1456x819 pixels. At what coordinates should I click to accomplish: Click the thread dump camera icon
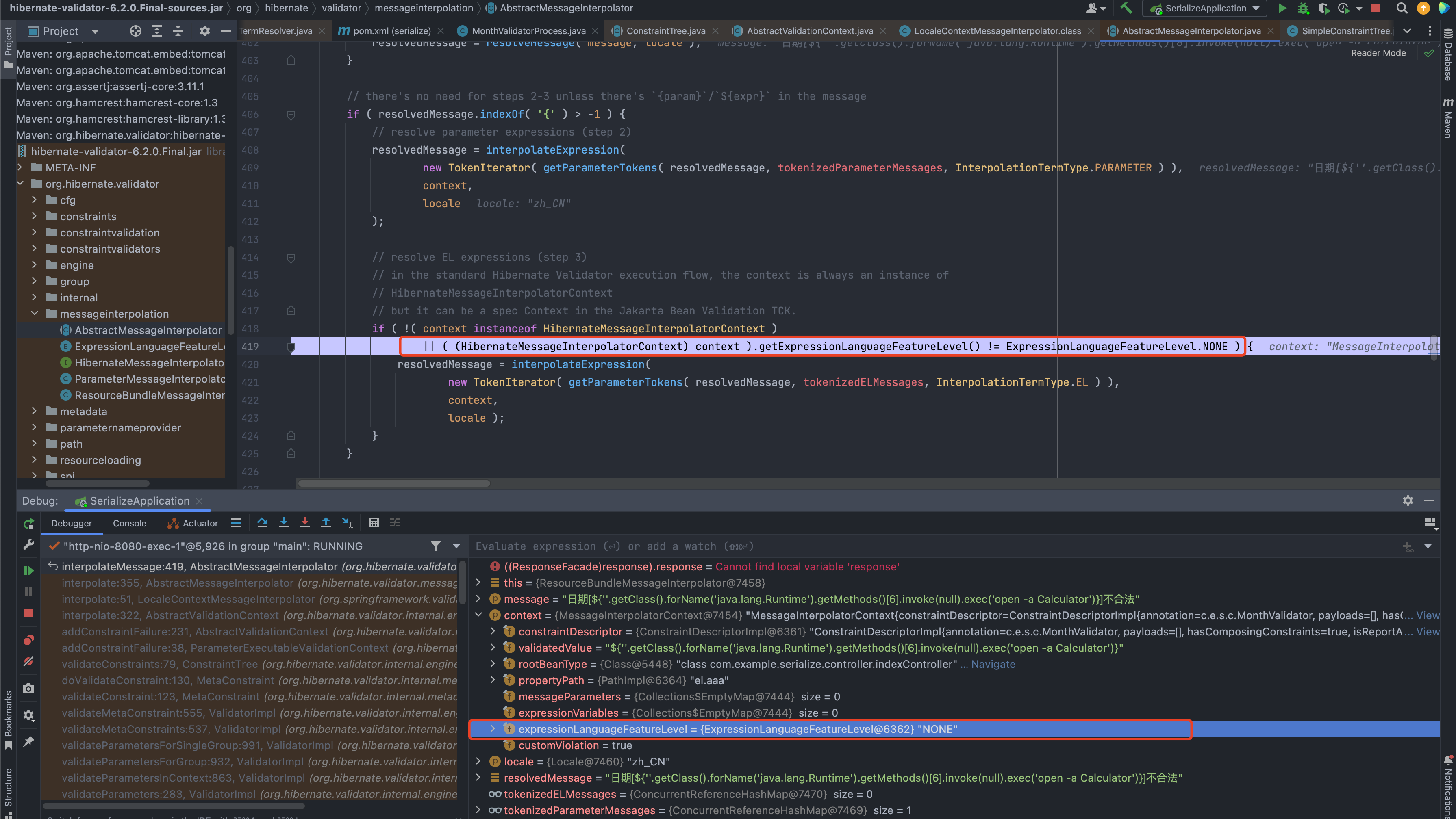coord(28,688)
